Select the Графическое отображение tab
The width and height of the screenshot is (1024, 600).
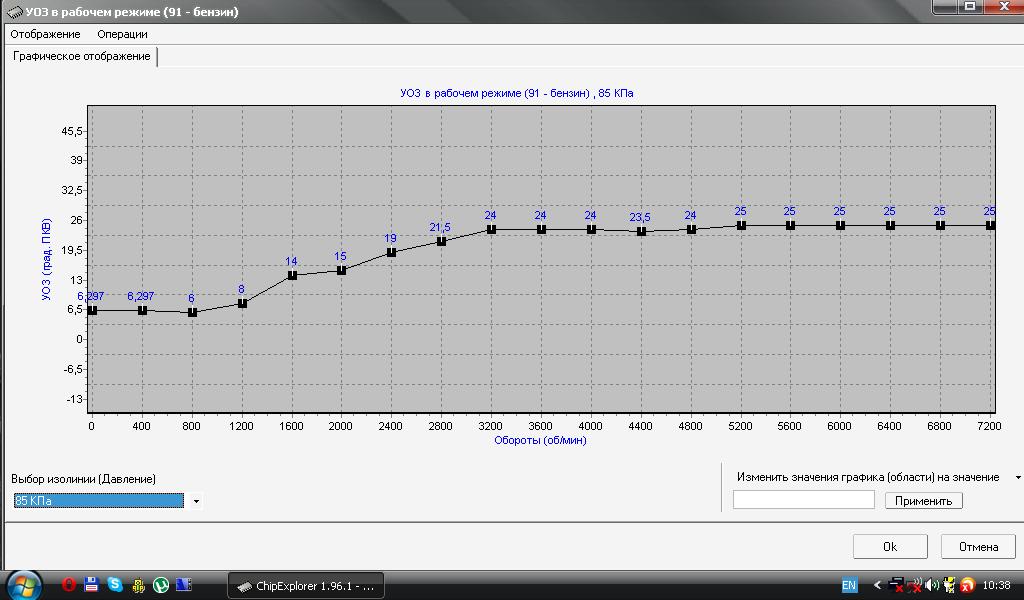[82, 56]
